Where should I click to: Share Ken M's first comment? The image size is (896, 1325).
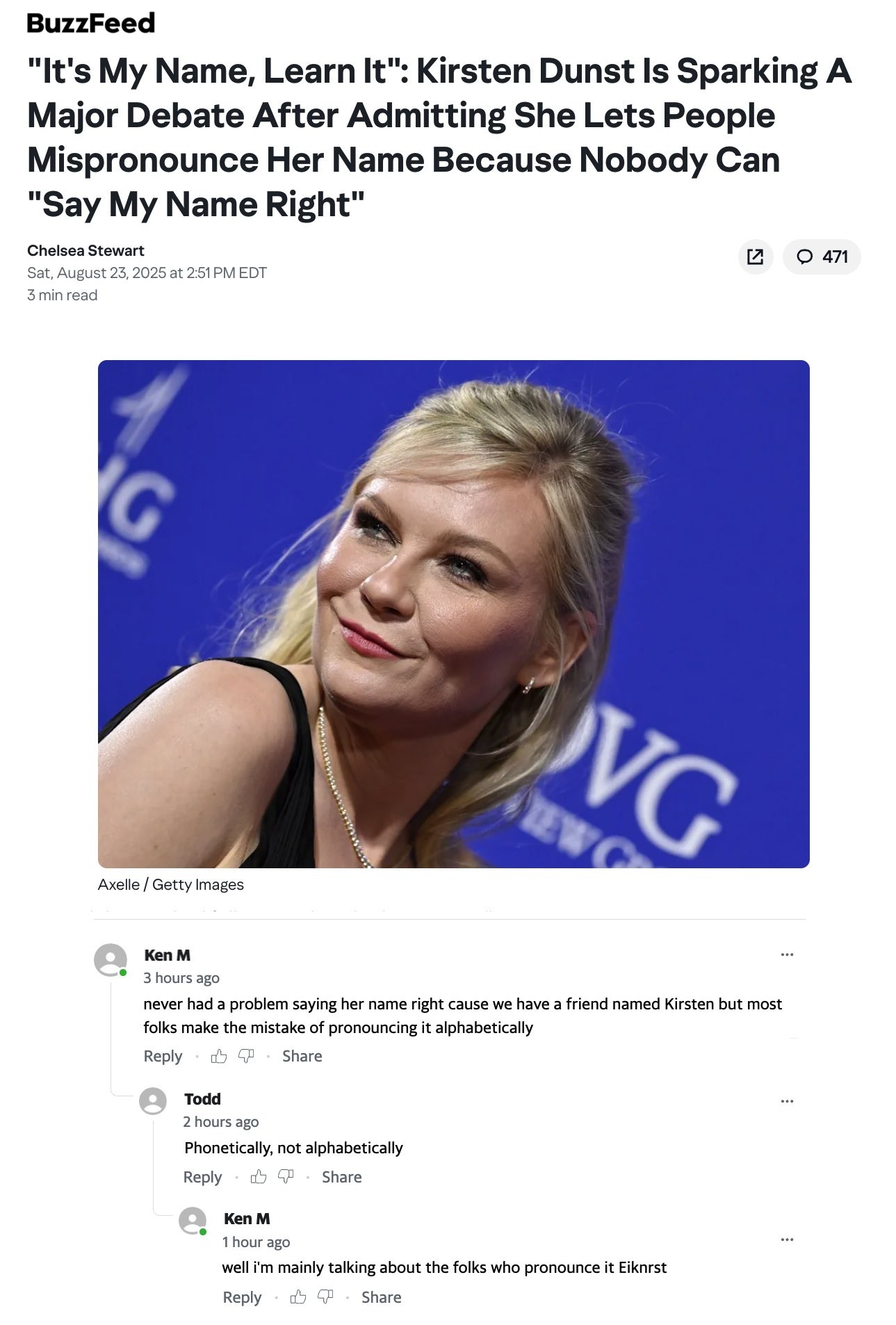[x=302, y=1056]
